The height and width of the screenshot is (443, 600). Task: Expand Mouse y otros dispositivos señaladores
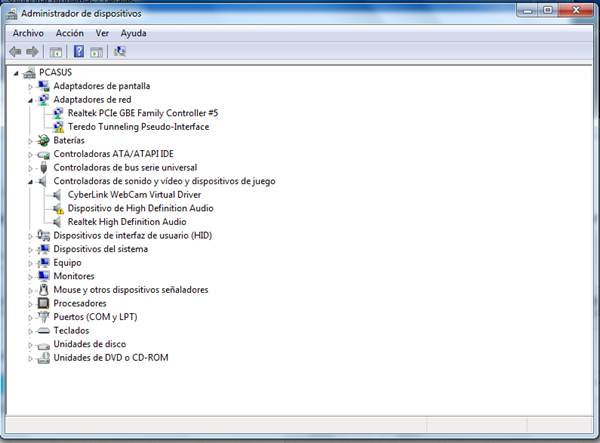(x=30, y=291)
